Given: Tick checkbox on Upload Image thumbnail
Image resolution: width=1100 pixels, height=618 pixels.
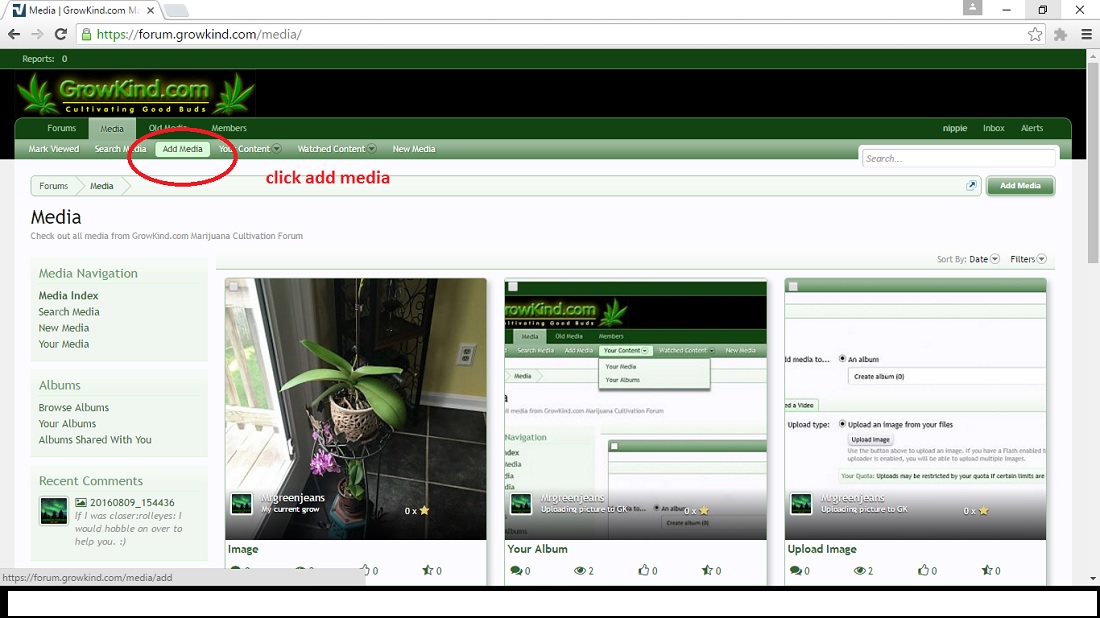Looking at the screenshot, I should tap(793, 286).
